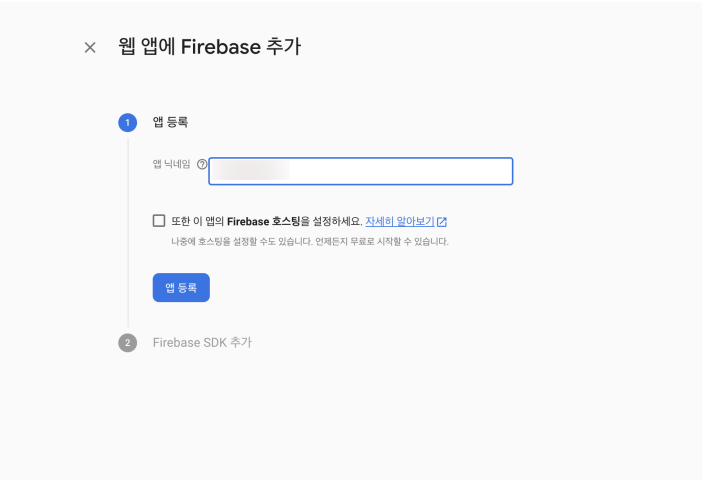Click the blue 앱 등록 button
This screenshot has height=490, width=710.
[181, 288]
